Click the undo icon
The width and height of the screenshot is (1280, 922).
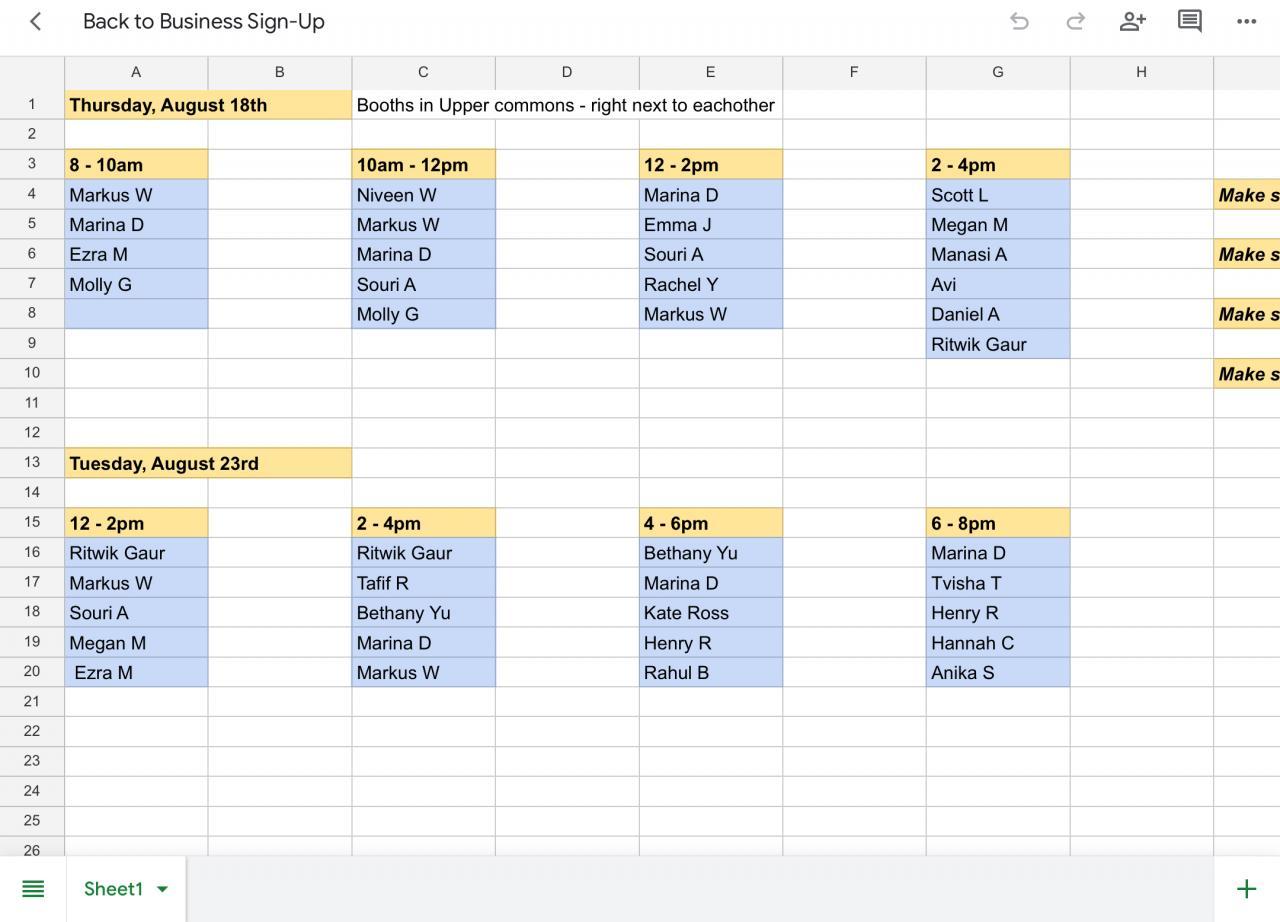point(1019,21)
